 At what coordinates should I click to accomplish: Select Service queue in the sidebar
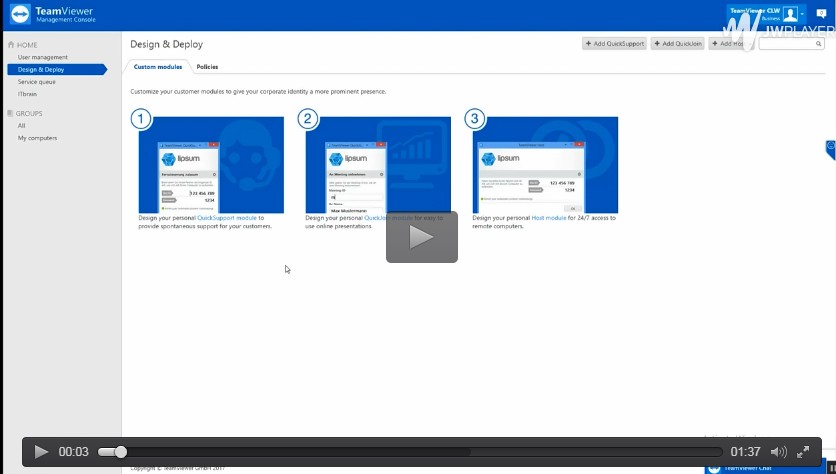click(36, 81)
